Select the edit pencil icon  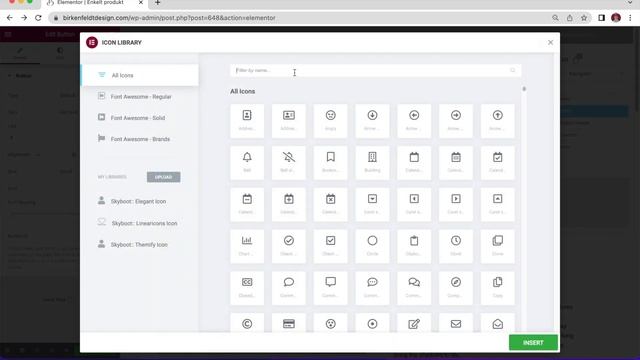coord(414,323)
